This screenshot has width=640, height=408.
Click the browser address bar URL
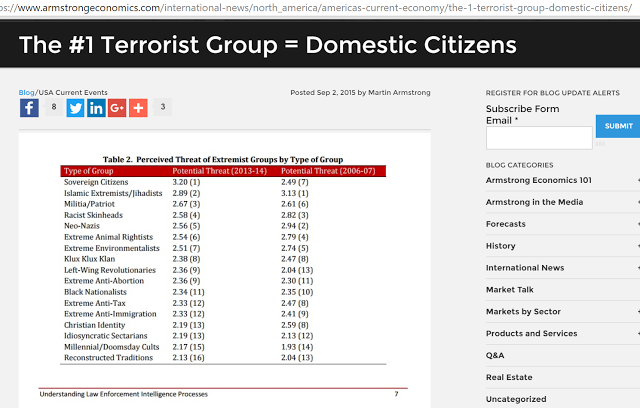[x=316, y=7]
